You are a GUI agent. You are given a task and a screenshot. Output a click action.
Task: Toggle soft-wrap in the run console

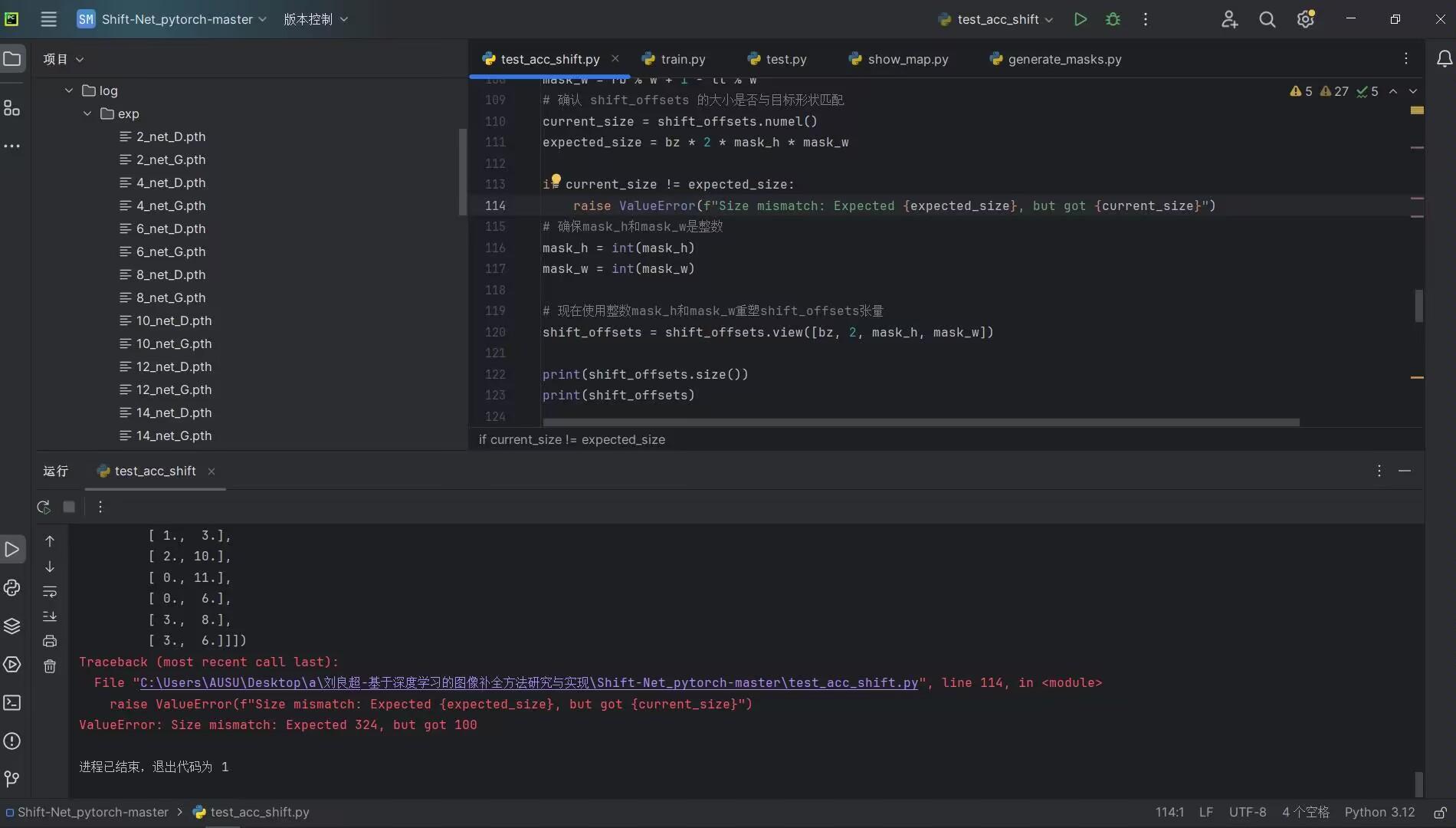(50, 592)
